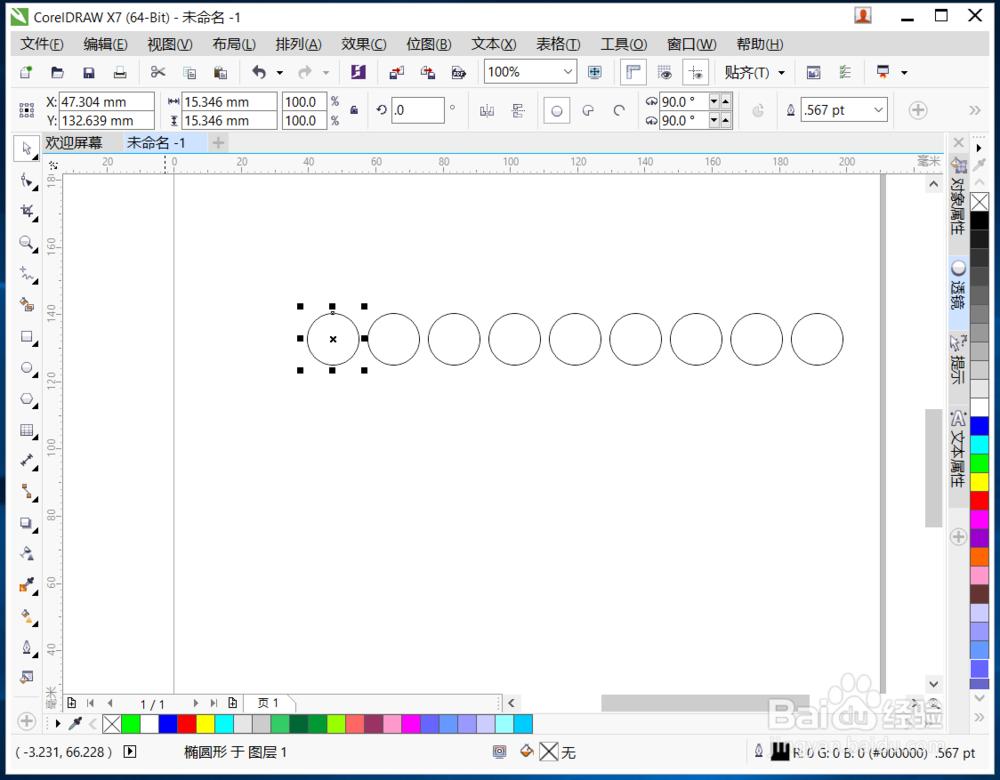Image resolution: width=1000 pixels, height=780 pixels.
Task: Select the Ellipse tool
Action: (x=26, y=367)
